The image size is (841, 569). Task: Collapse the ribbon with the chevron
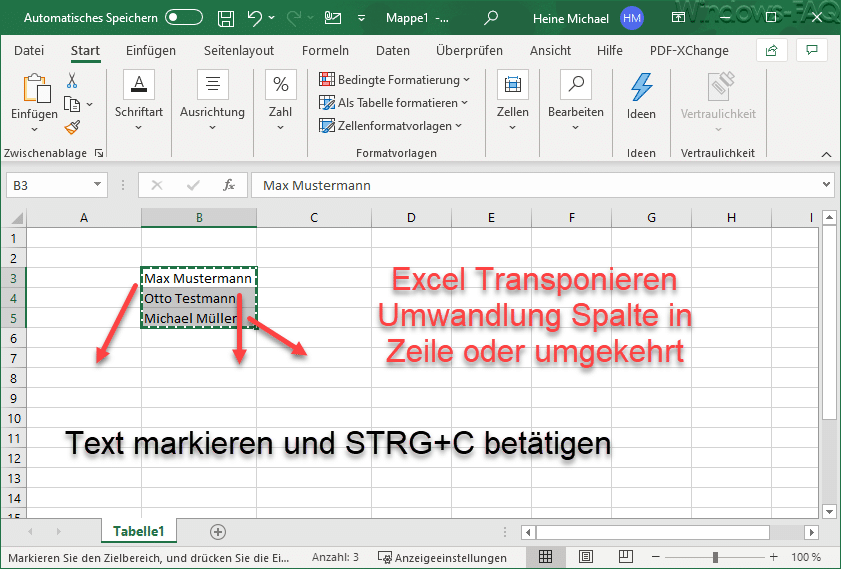coord(826,154)
